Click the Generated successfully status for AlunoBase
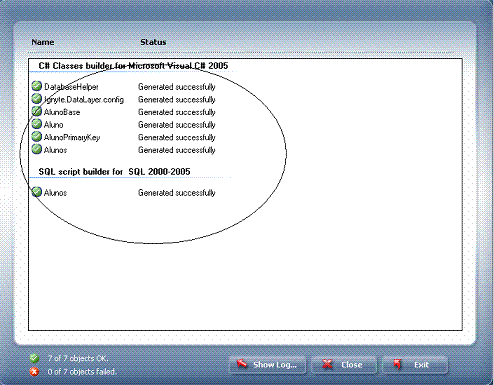Screen dimensions: 494x385 (177, 112)
